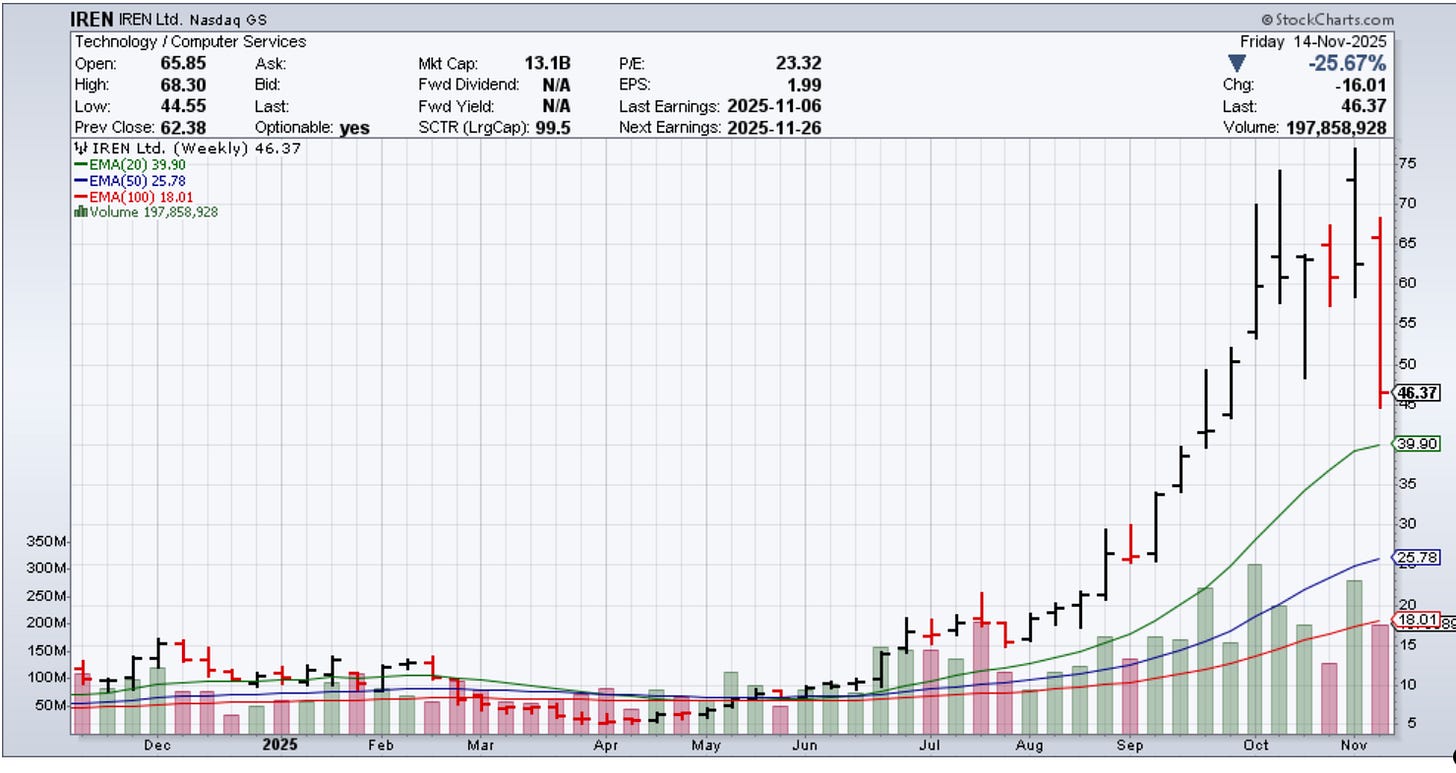Click the blue 25.78 EMA tag on right axis
The width and height of the screenshot is (1456, 773).
[1417, 557]
